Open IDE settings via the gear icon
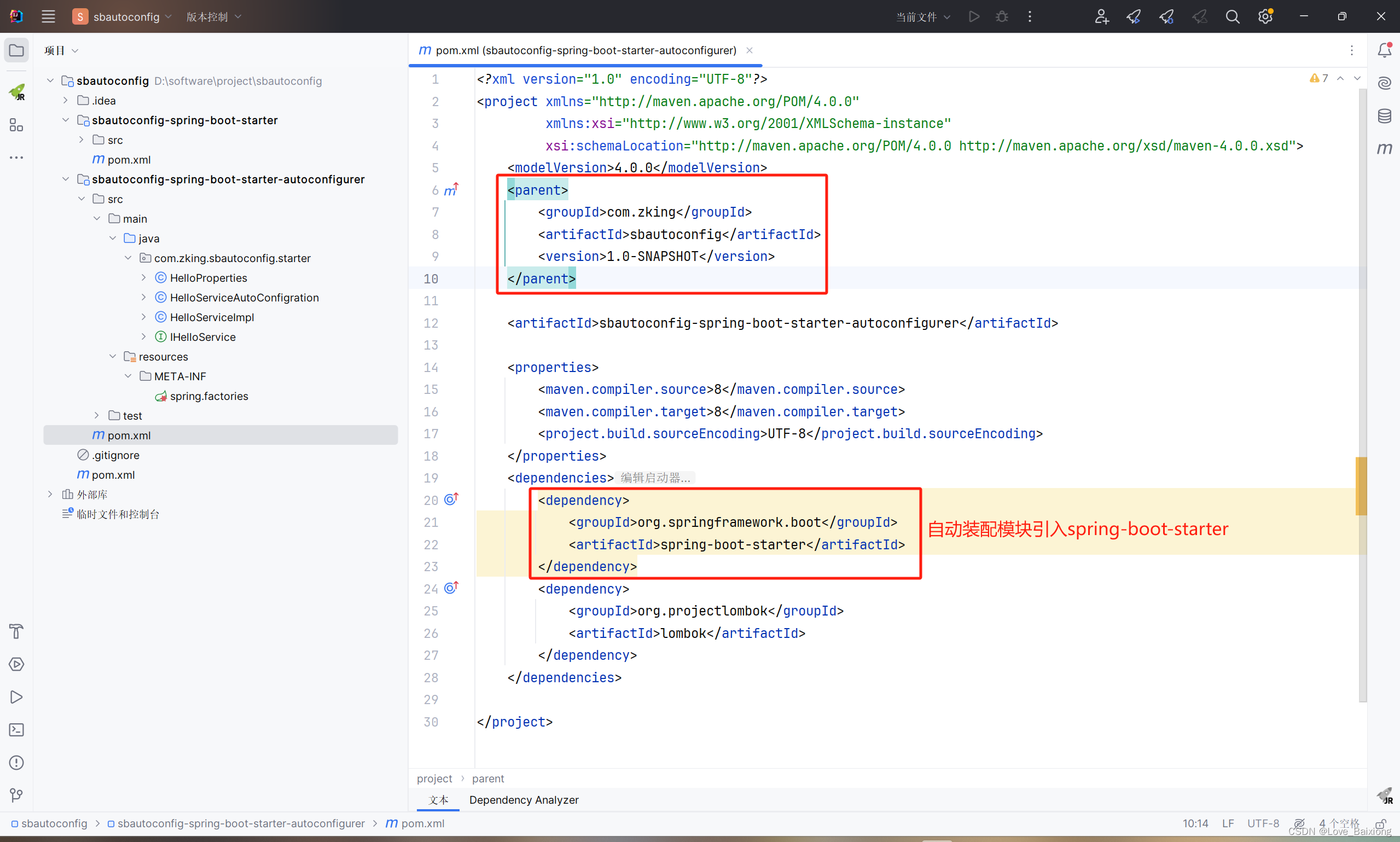 1265,16
